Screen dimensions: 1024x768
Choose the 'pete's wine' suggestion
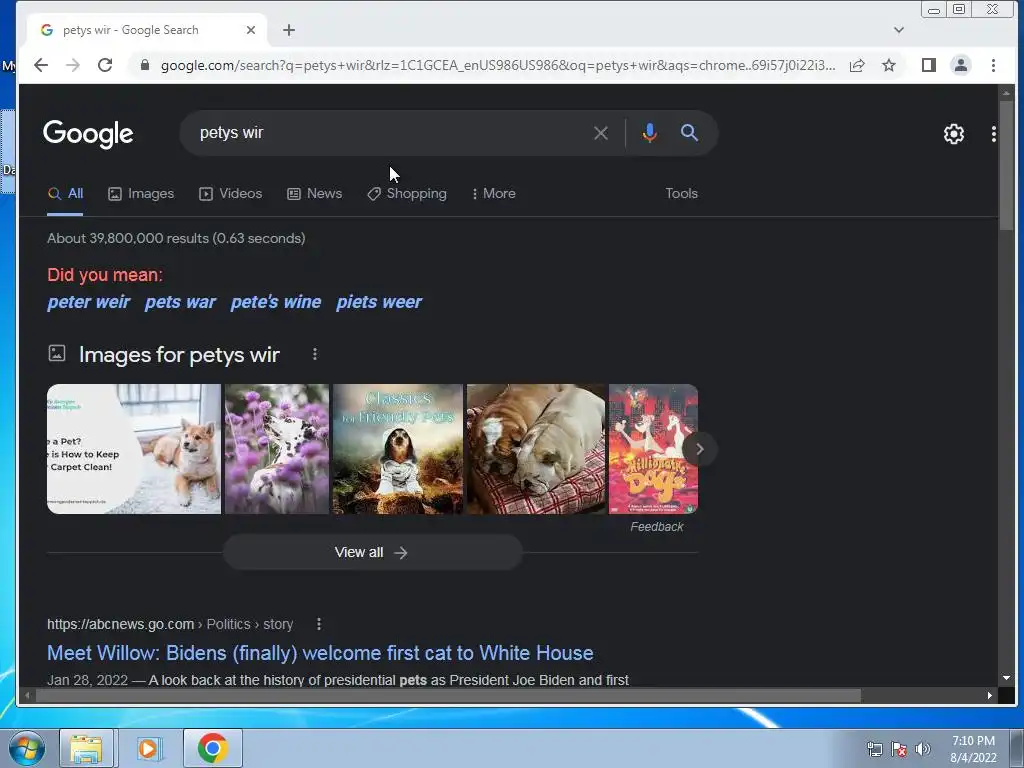(x=276, y=302)
